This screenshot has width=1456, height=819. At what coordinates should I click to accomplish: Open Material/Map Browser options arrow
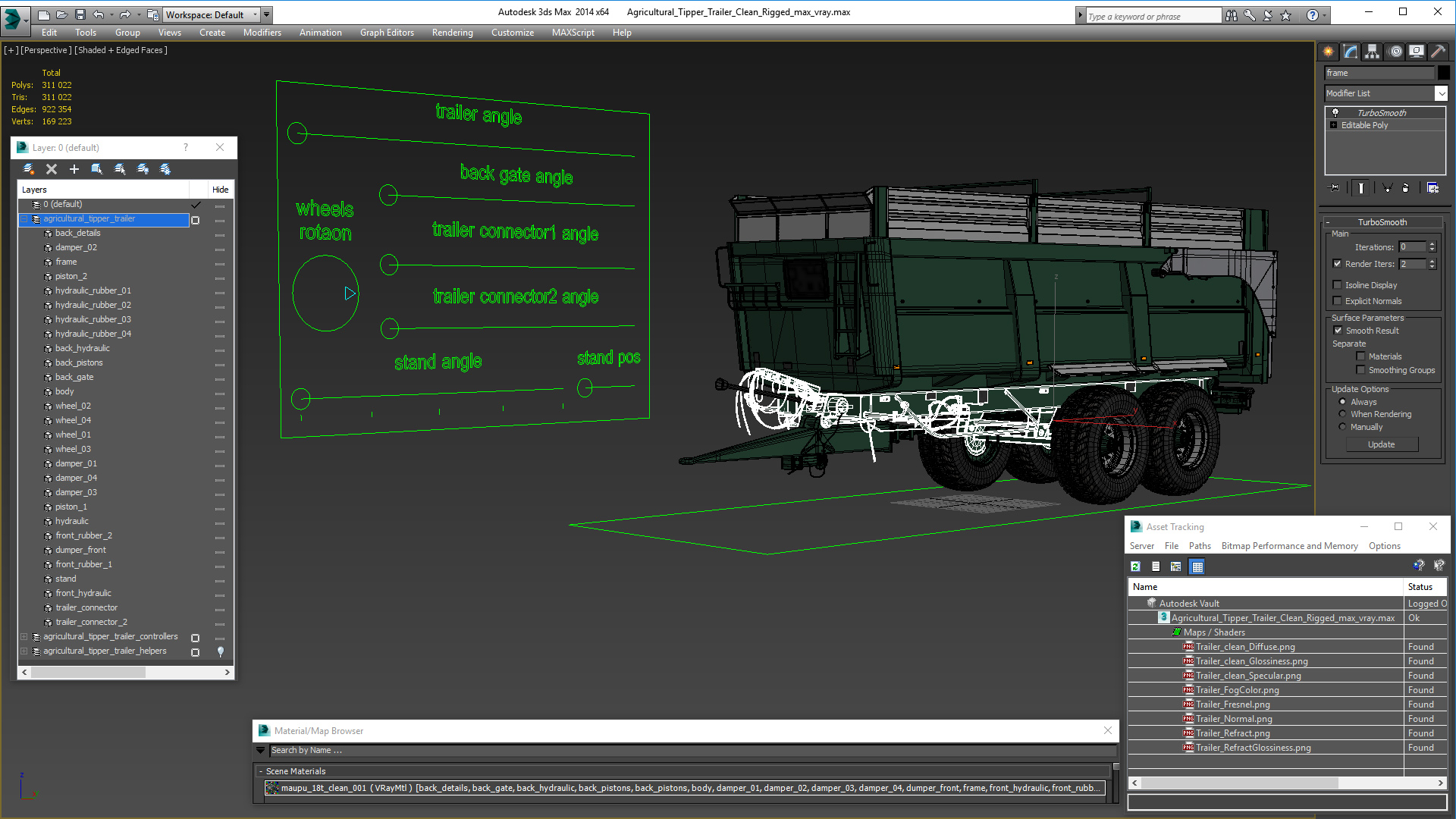[261, 751]
